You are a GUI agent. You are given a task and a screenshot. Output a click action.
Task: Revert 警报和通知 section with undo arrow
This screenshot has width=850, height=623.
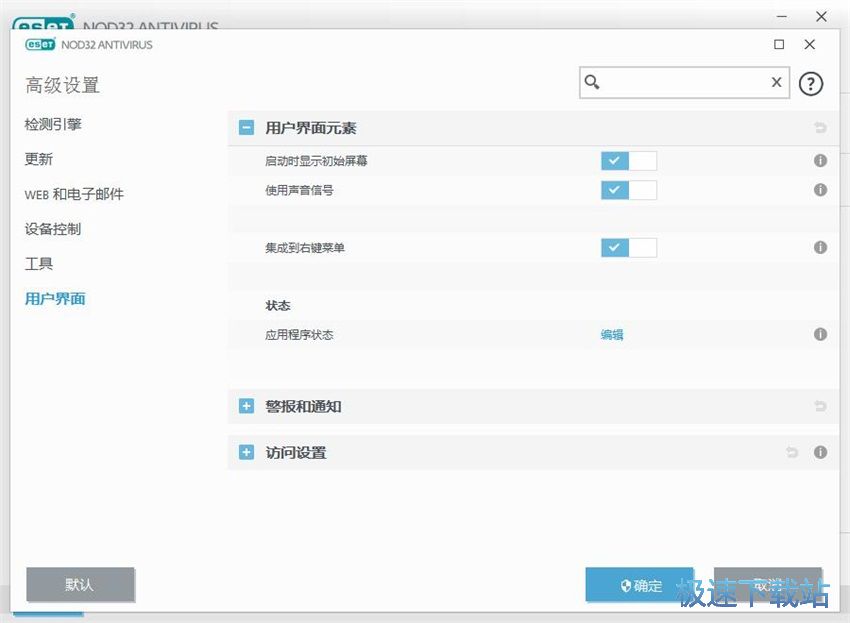tap(820, 406)
